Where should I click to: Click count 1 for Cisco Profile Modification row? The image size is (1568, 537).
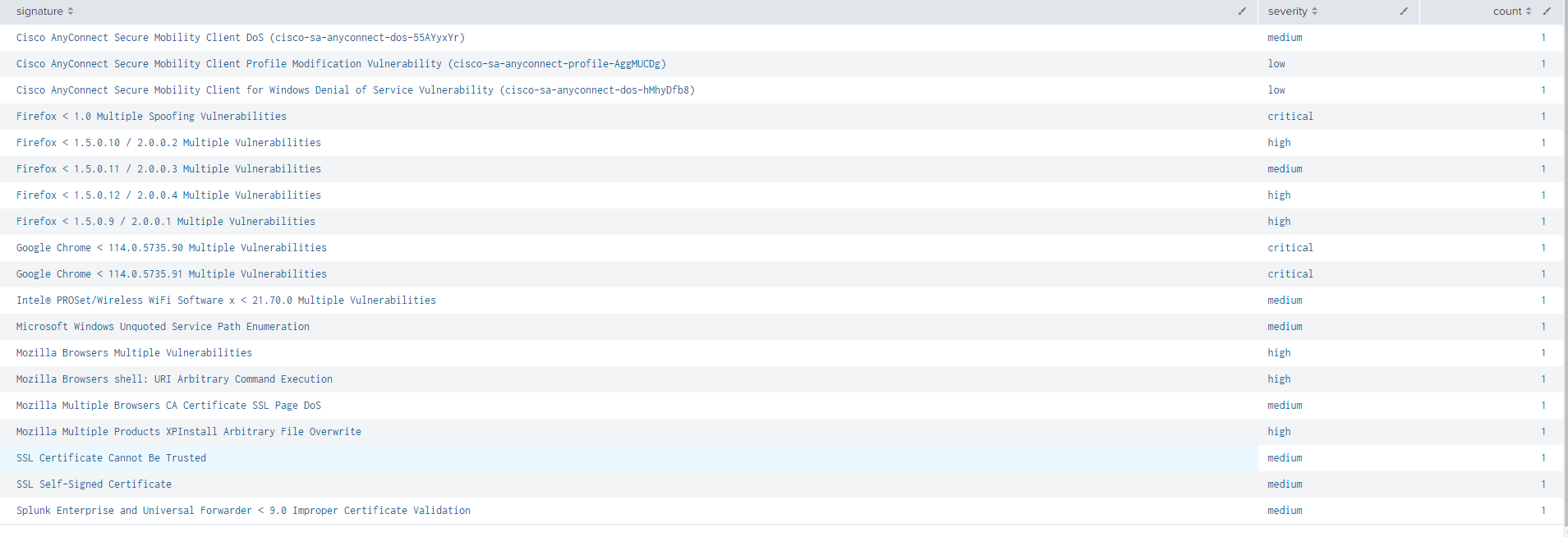tap(1543, 64)
